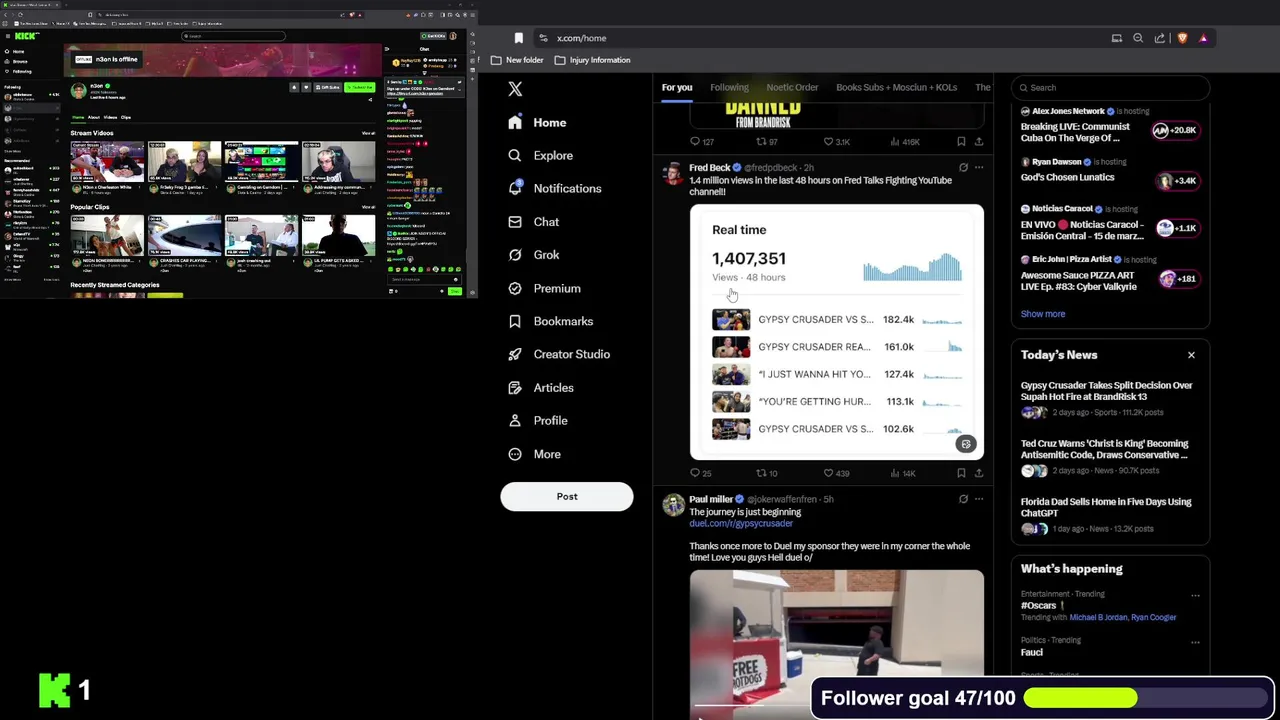The height and width of the screenshot is (720, 1280).
Task: Click the Kick search box
Action: coord(233,36)
